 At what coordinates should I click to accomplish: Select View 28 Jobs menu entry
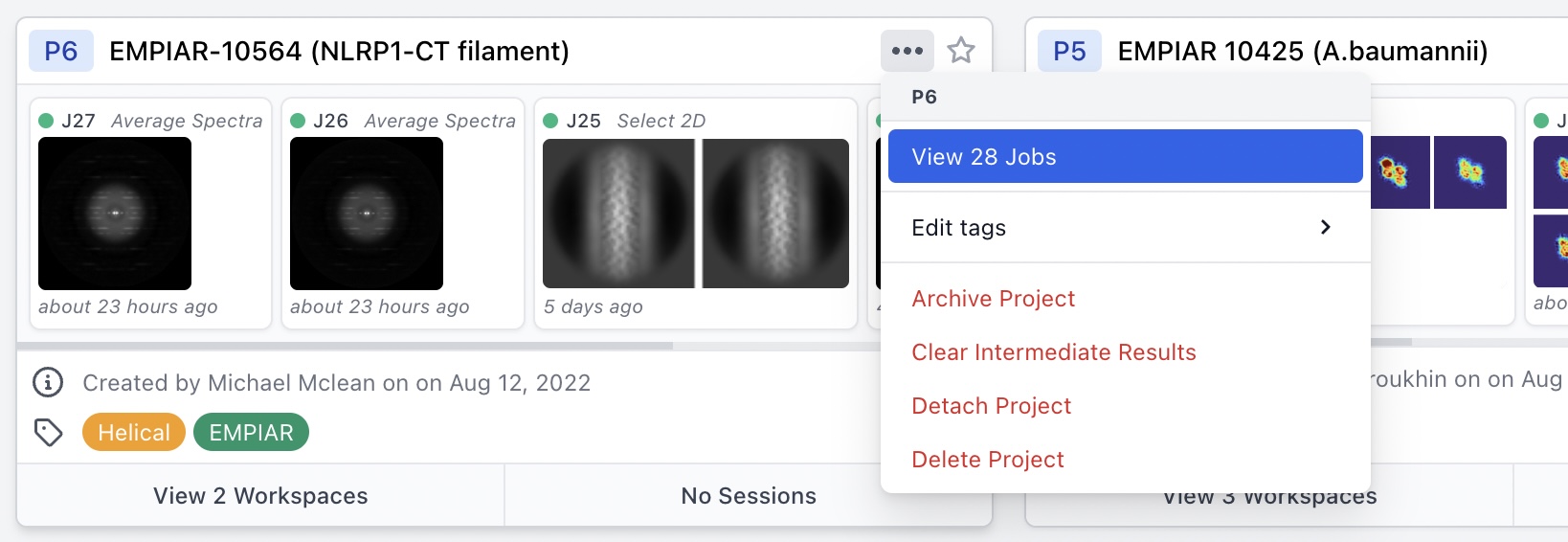coord(1125,156)
